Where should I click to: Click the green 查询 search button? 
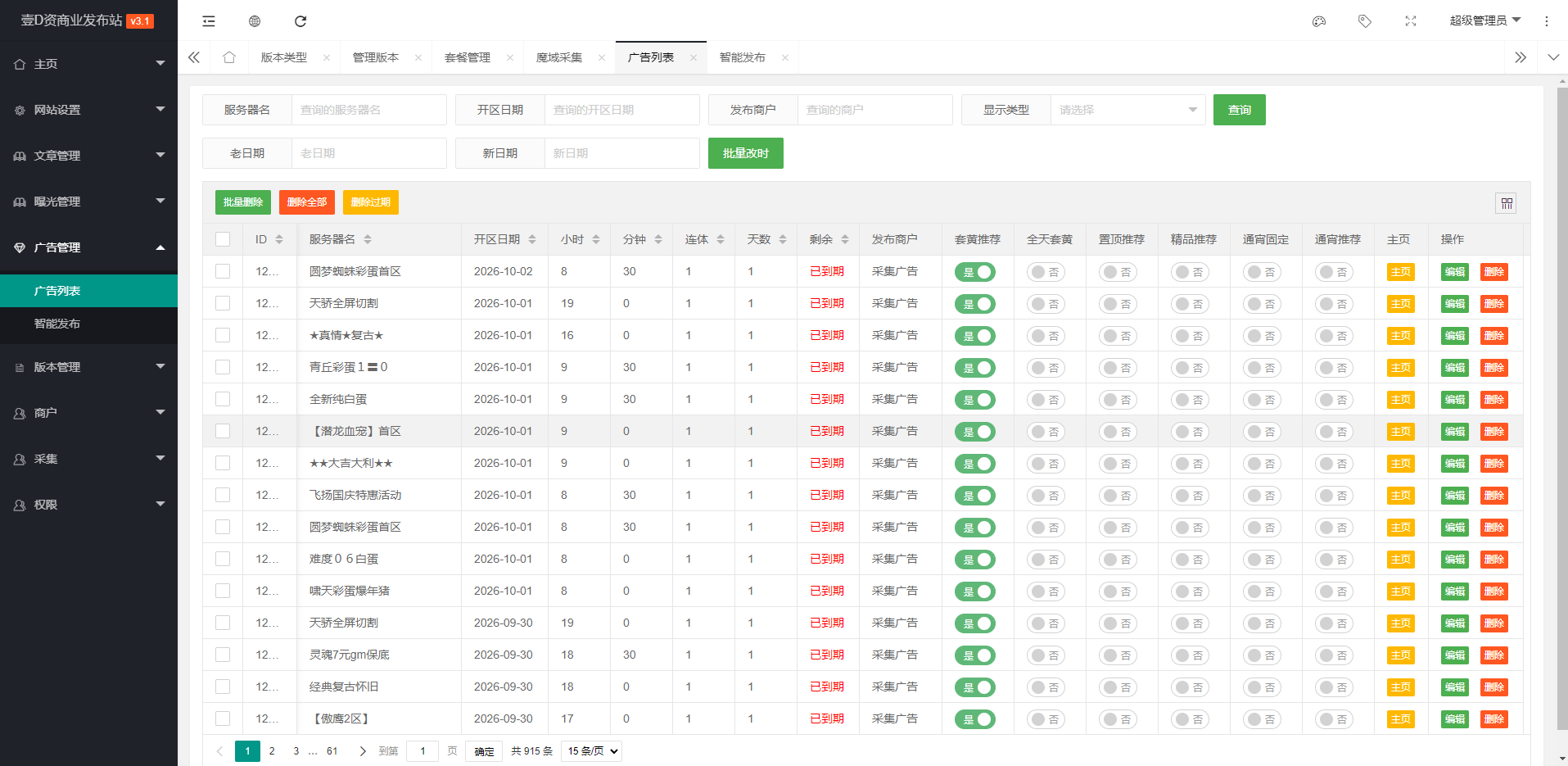pyautogui.click(x=1239, y=110)
